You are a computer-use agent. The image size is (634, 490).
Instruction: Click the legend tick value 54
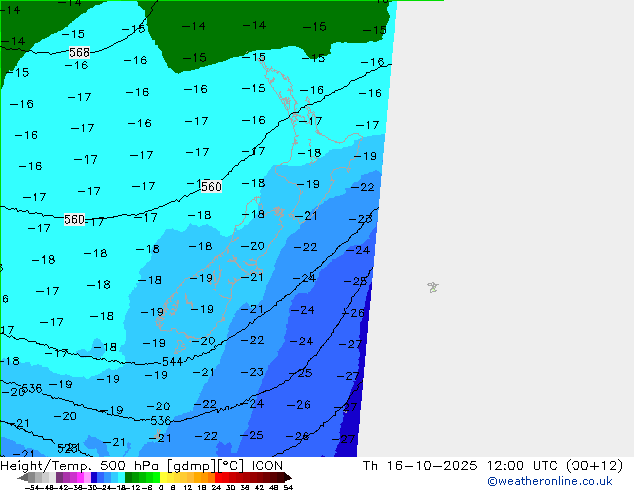(287, 487)
